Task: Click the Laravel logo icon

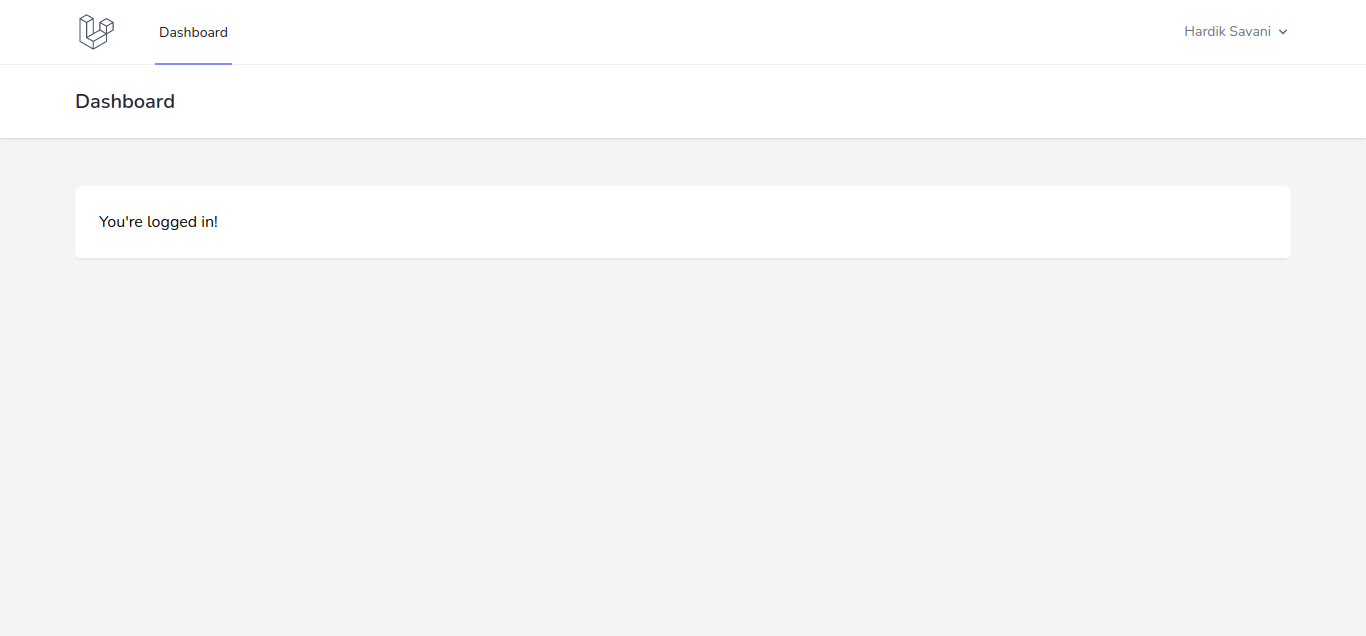Action: click(x=96, y=32)
